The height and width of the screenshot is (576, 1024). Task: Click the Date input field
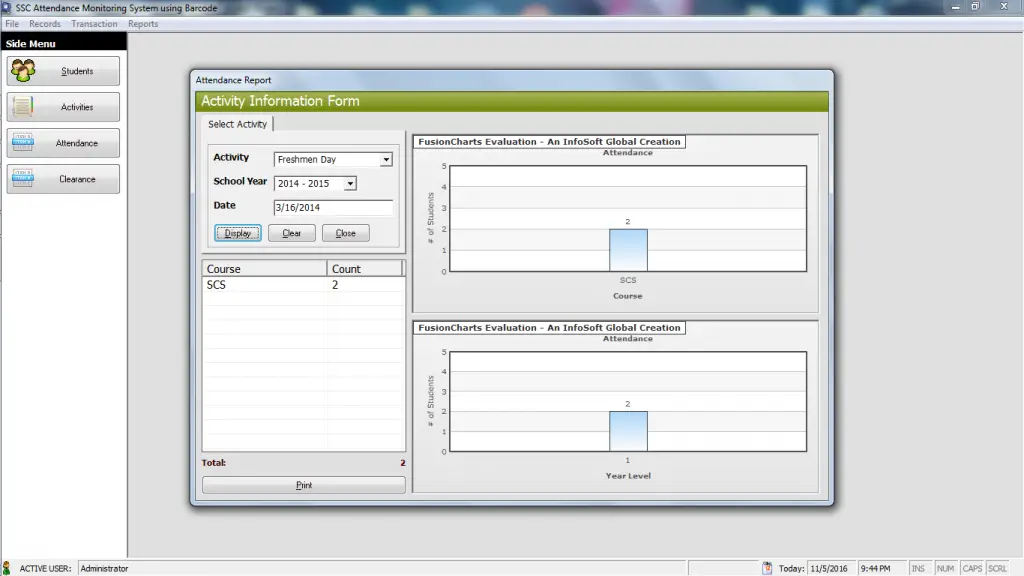(333, 208)
